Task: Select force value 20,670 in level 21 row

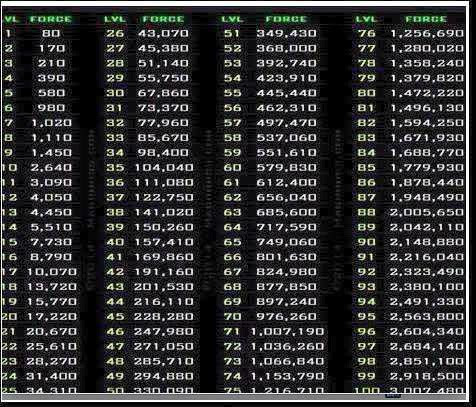Action: [52, 332]
